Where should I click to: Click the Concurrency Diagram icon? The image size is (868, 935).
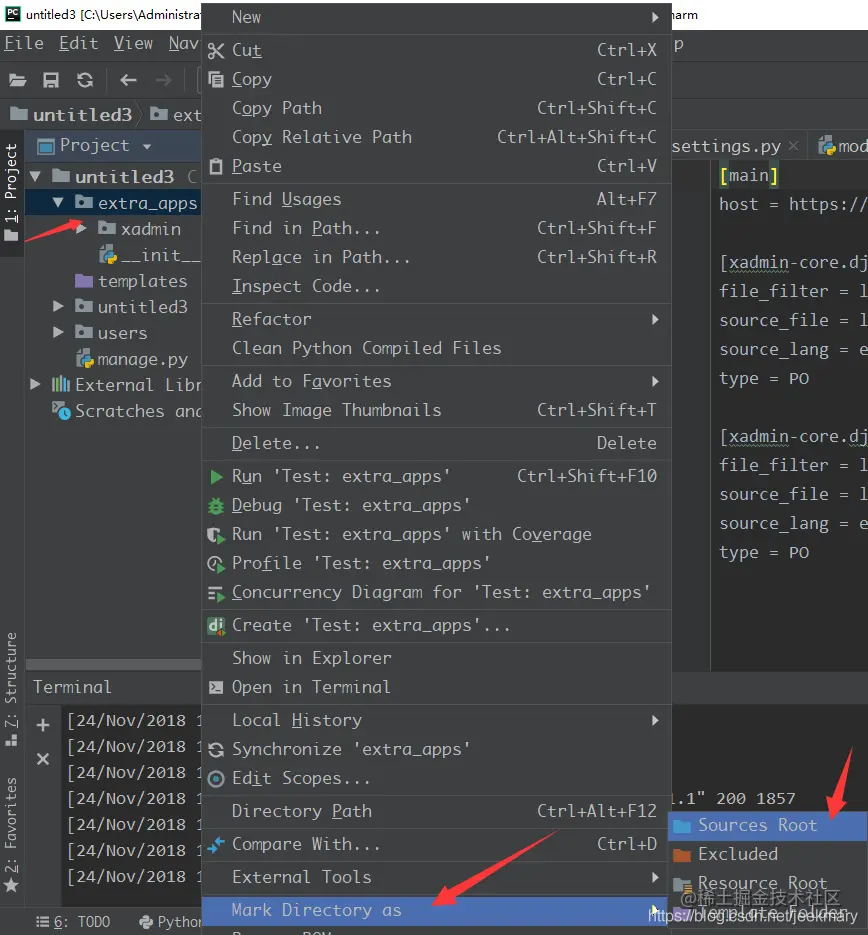216,593
